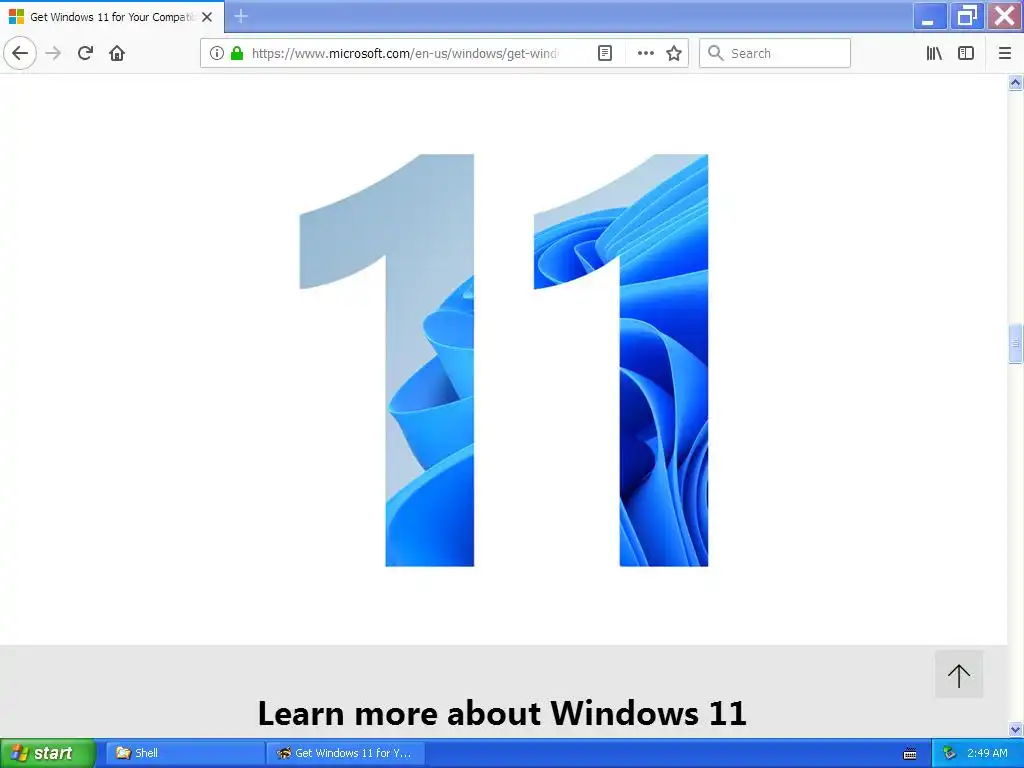
Task: Show site information icon in address bar
Action: pyautogui.click(x=217, y=53)
